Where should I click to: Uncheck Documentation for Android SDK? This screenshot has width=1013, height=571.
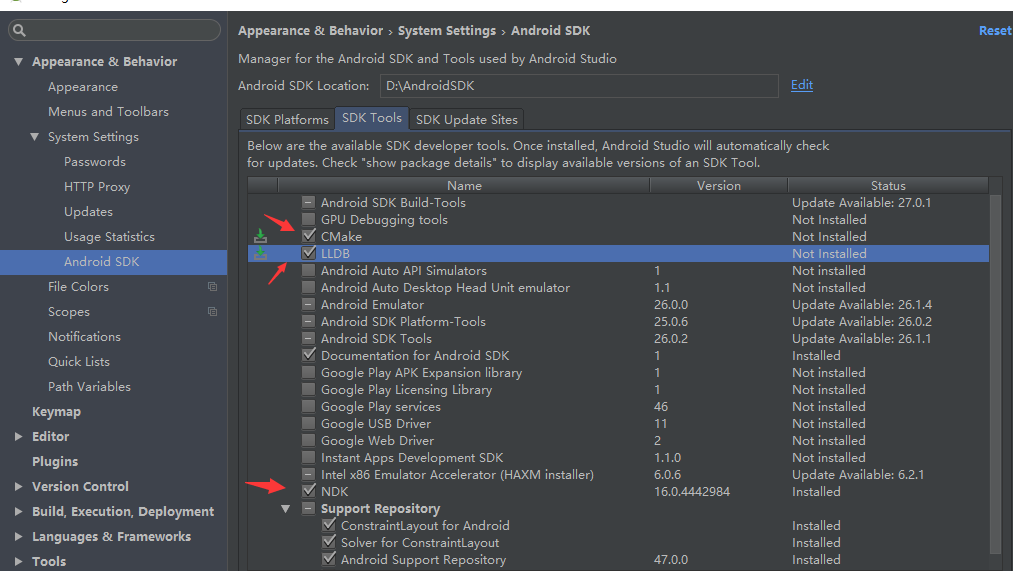click(309, 355)
